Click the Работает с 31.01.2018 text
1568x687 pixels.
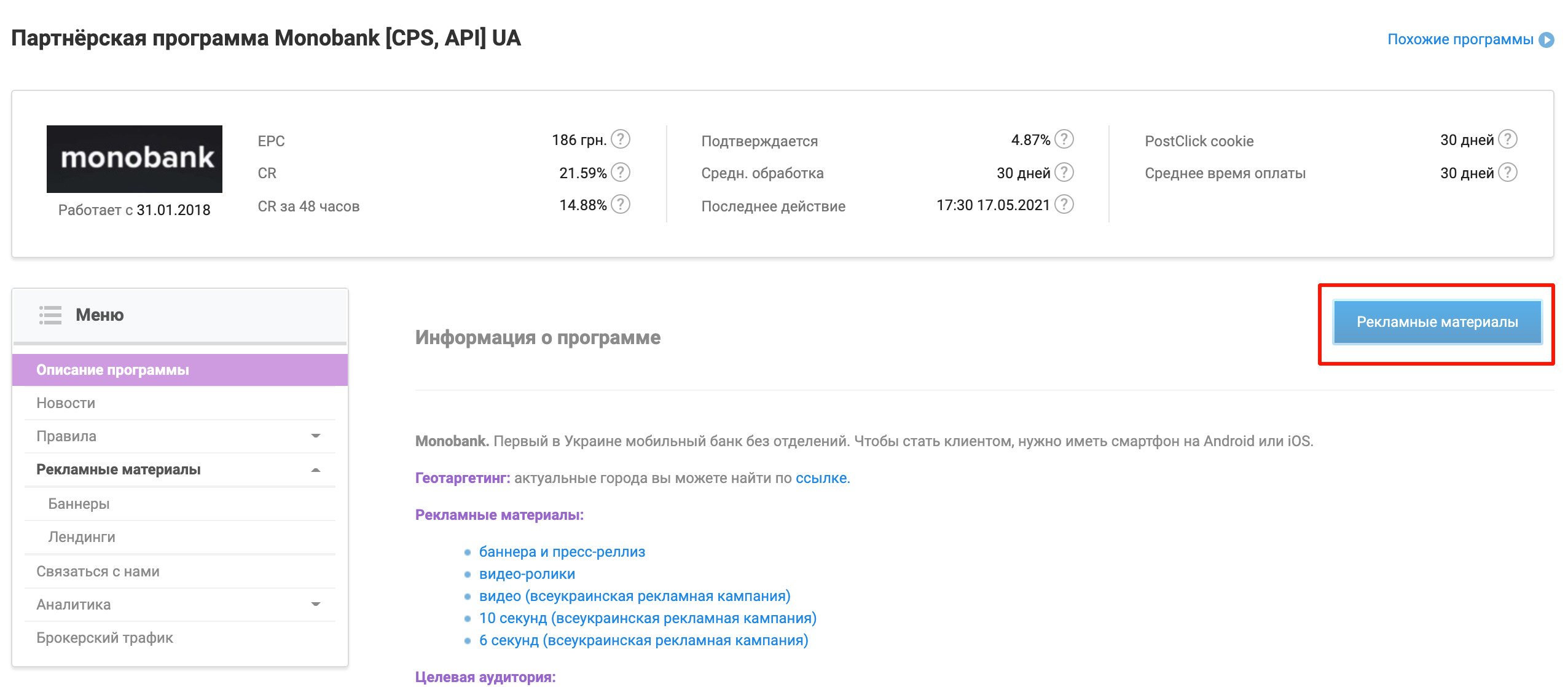(135, 210)
